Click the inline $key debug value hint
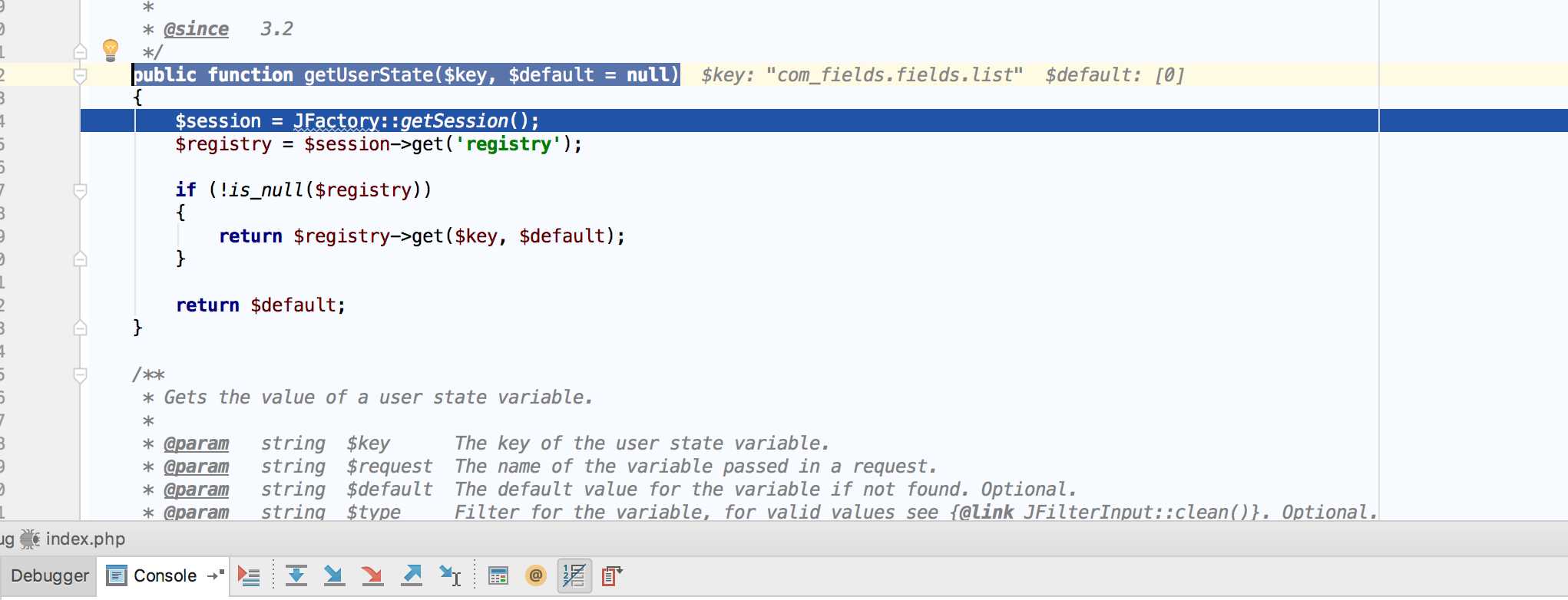This screenshot has width=1568, height=600. point(862,75)
